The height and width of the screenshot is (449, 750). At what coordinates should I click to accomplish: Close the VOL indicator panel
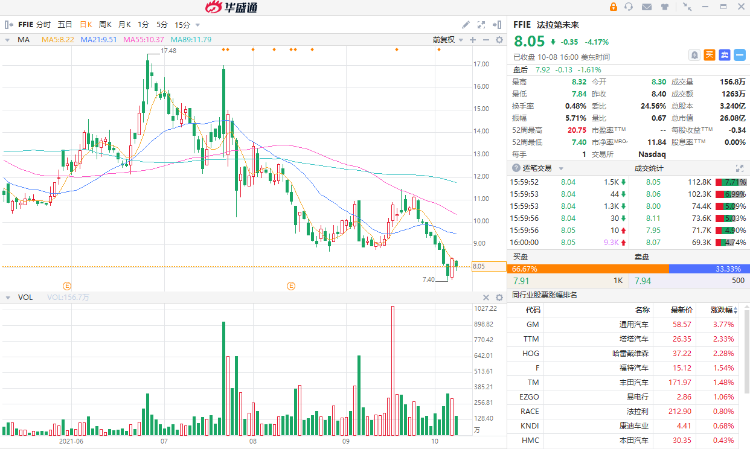coord(486,297)
